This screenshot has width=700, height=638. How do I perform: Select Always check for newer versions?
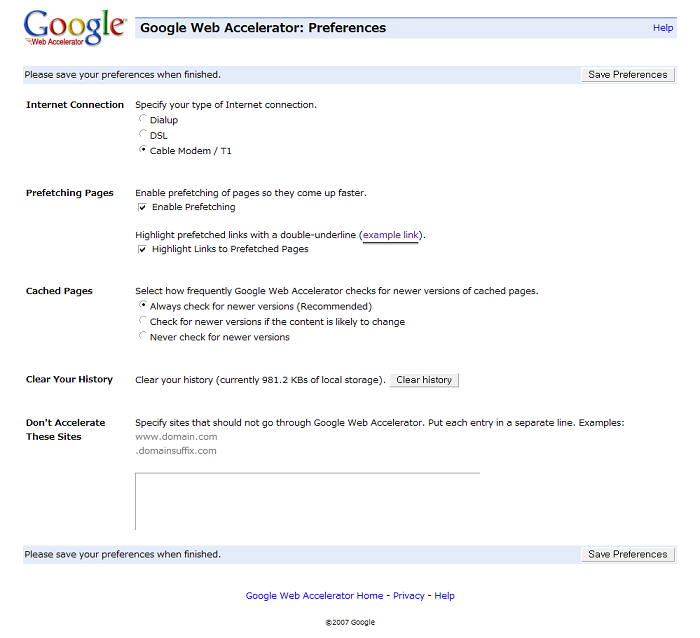tap(142, 305)
